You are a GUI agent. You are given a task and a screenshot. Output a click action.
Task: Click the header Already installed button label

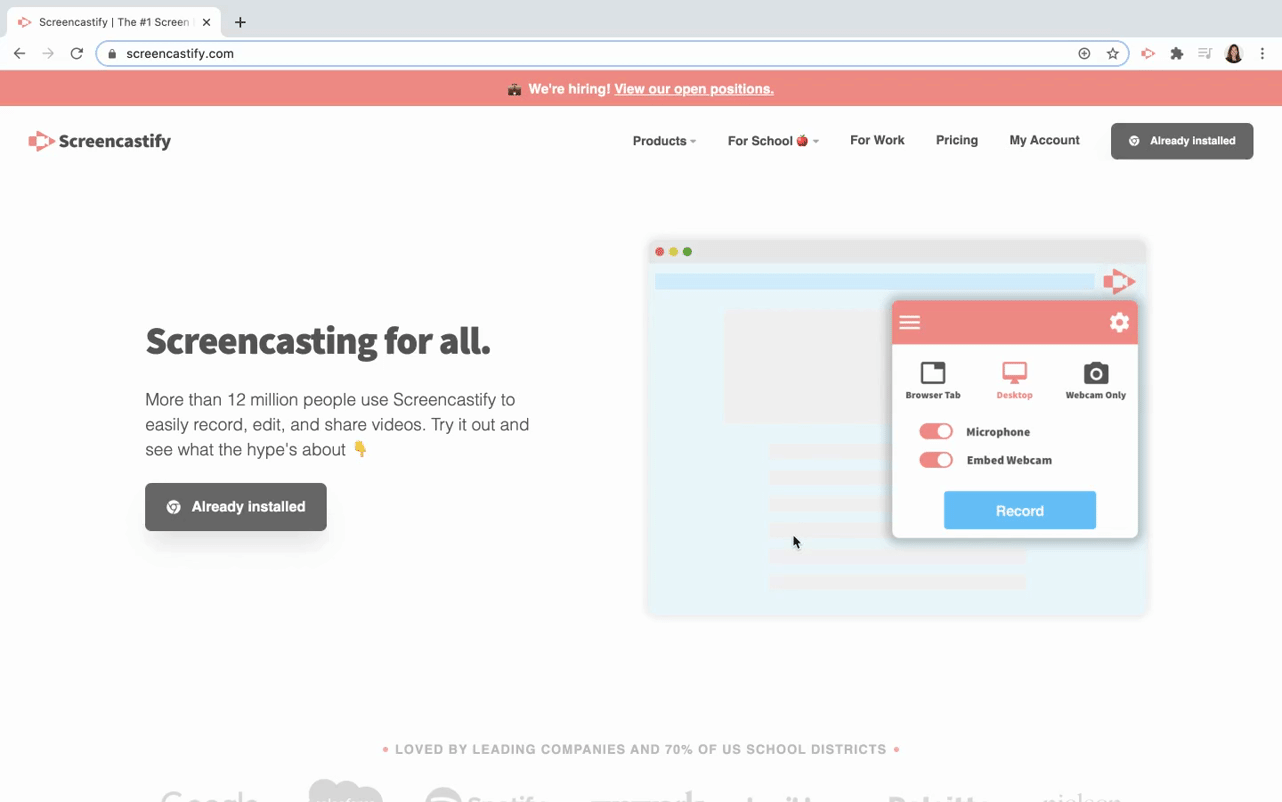1192,141
